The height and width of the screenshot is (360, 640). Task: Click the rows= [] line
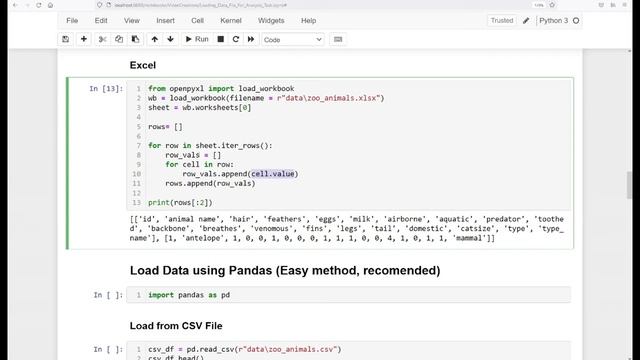165,127
